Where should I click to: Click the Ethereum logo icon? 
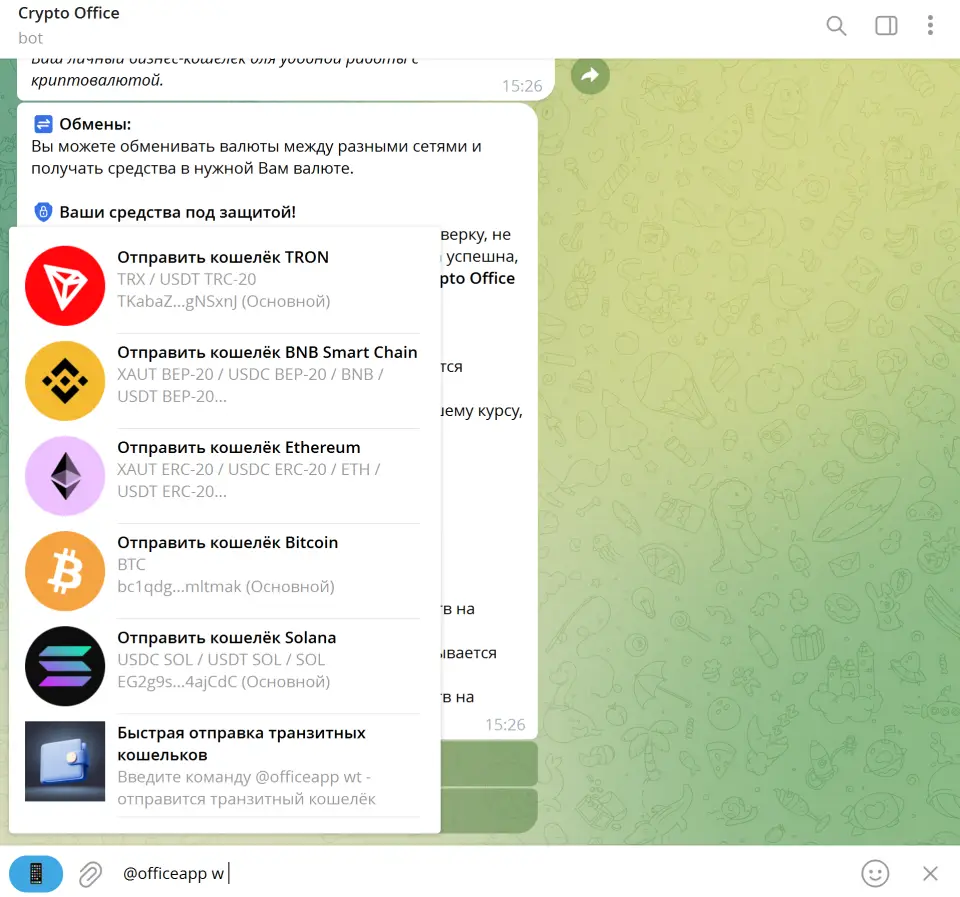point(65,476)
